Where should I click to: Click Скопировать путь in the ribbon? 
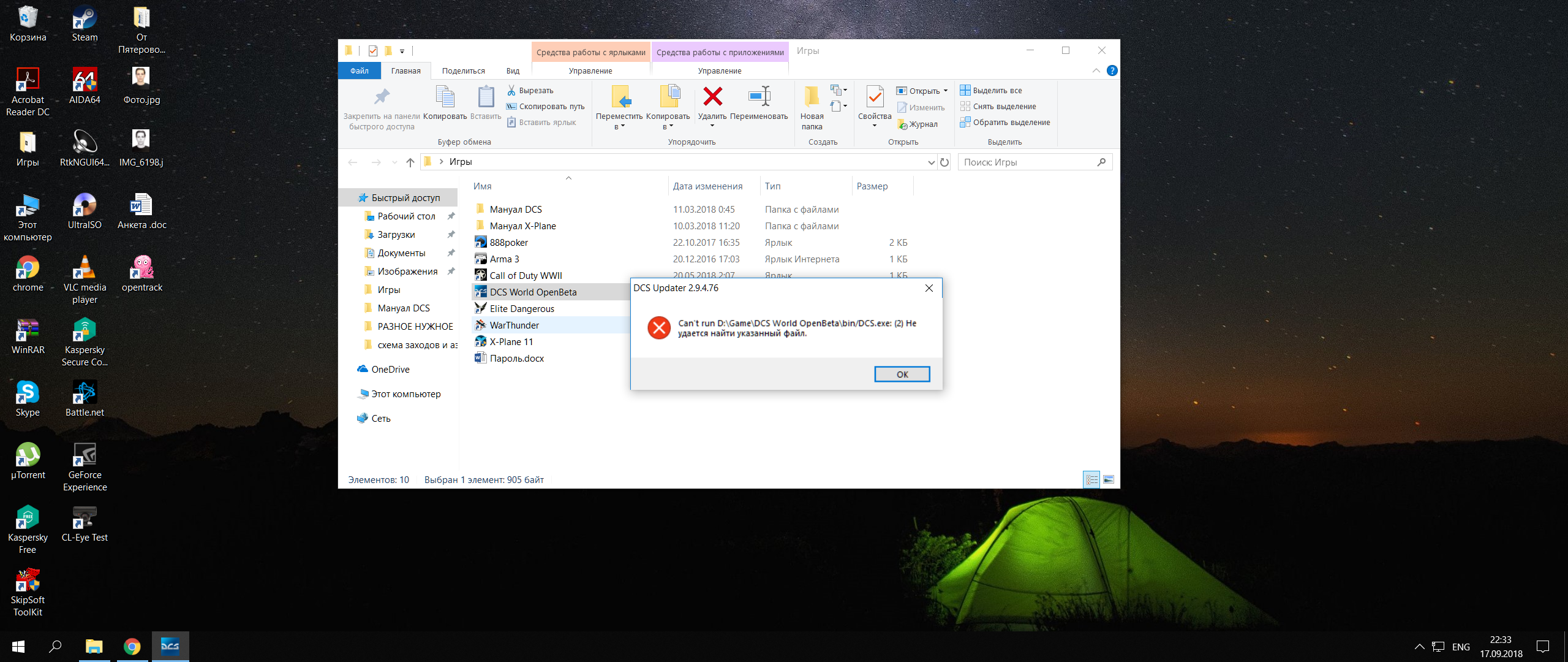click(x=545, y=106)
